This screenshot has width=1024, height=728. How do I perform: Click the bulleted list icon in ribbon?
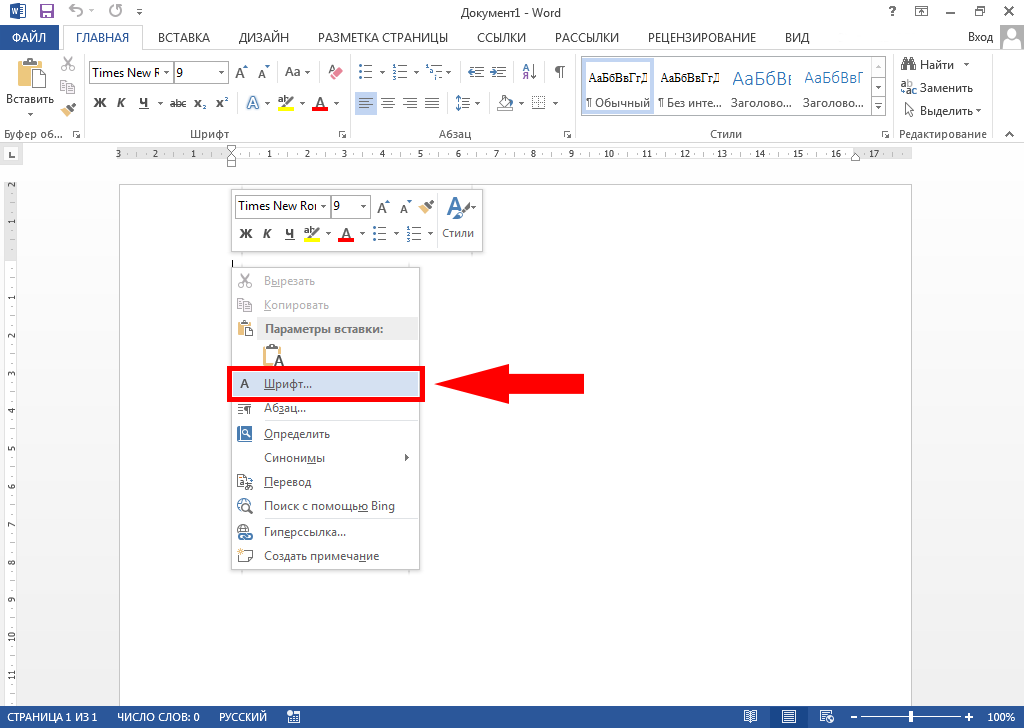[365, 73]
